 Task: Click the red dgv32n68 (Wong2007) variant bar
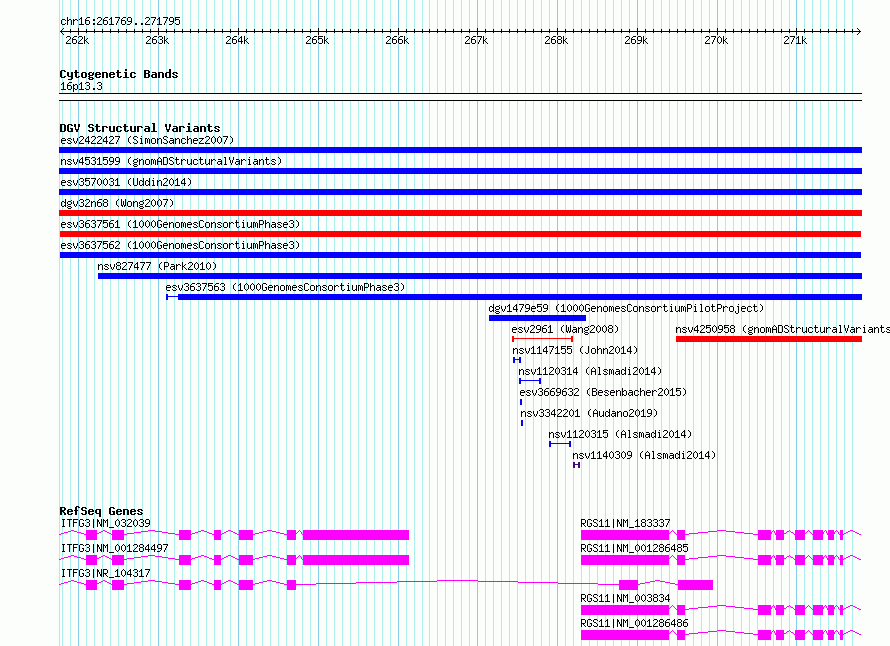point(460,213)
